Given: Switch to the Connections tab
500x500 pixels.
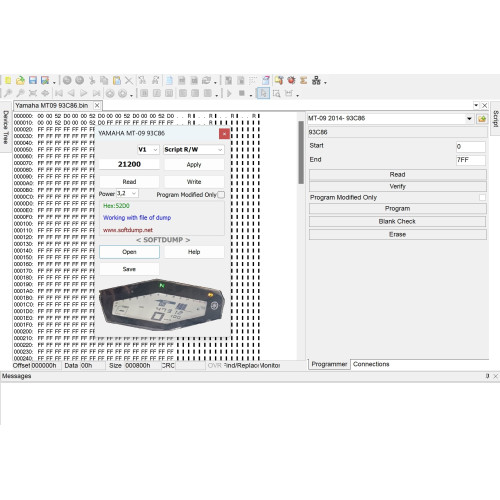Looking at the screenshot, I should click(371, 364).
